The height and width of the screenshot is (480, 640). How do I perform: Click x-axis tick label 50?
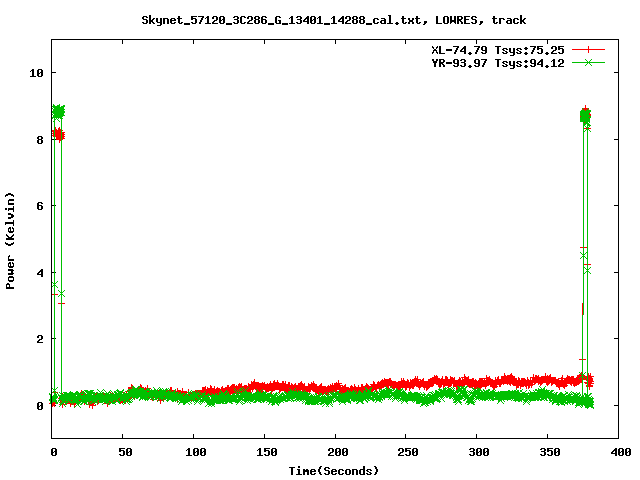point(125,452)
